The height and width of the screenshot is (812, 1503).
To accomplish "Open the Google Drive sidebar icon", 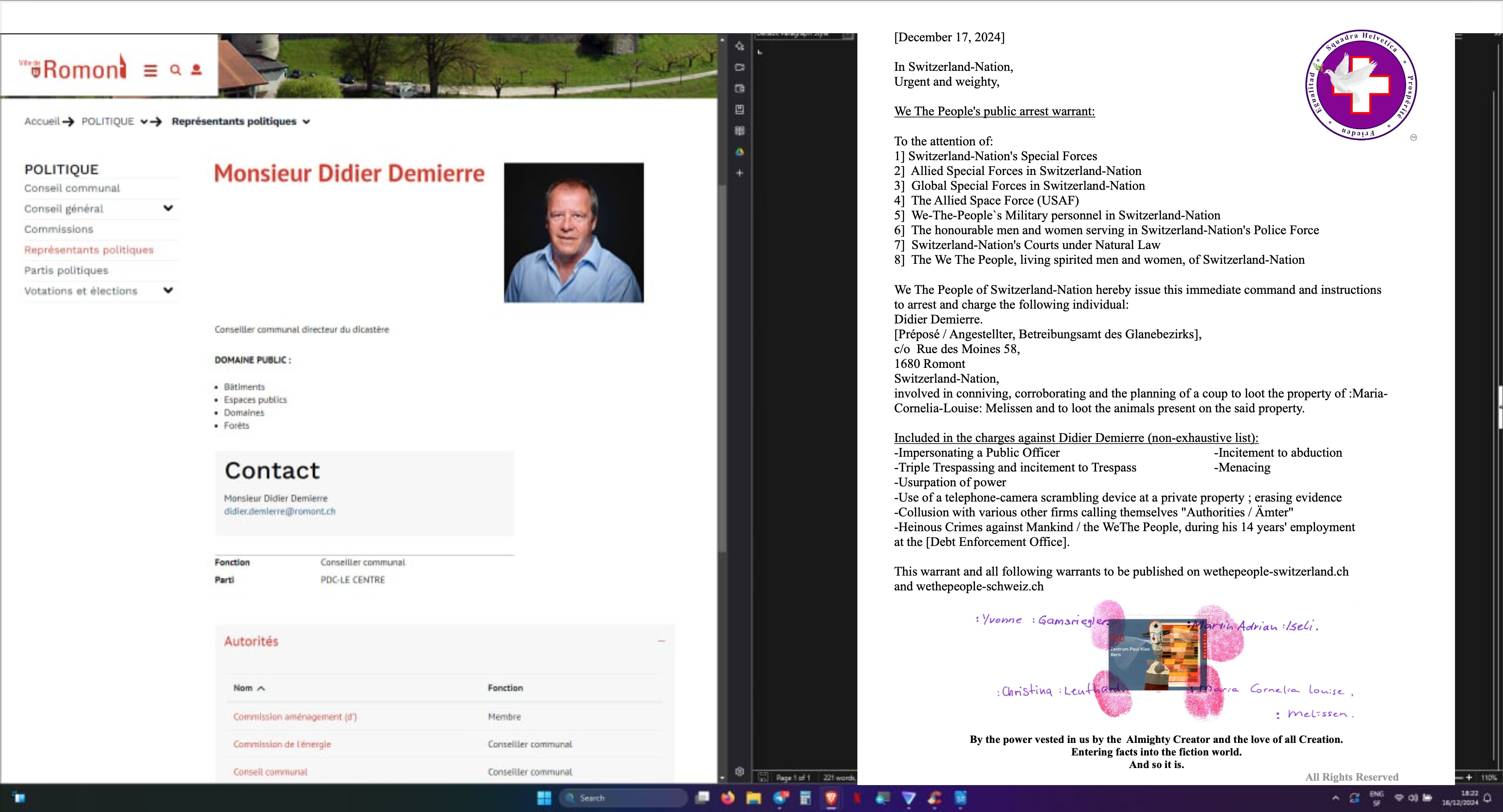I will tap(739, 152).
